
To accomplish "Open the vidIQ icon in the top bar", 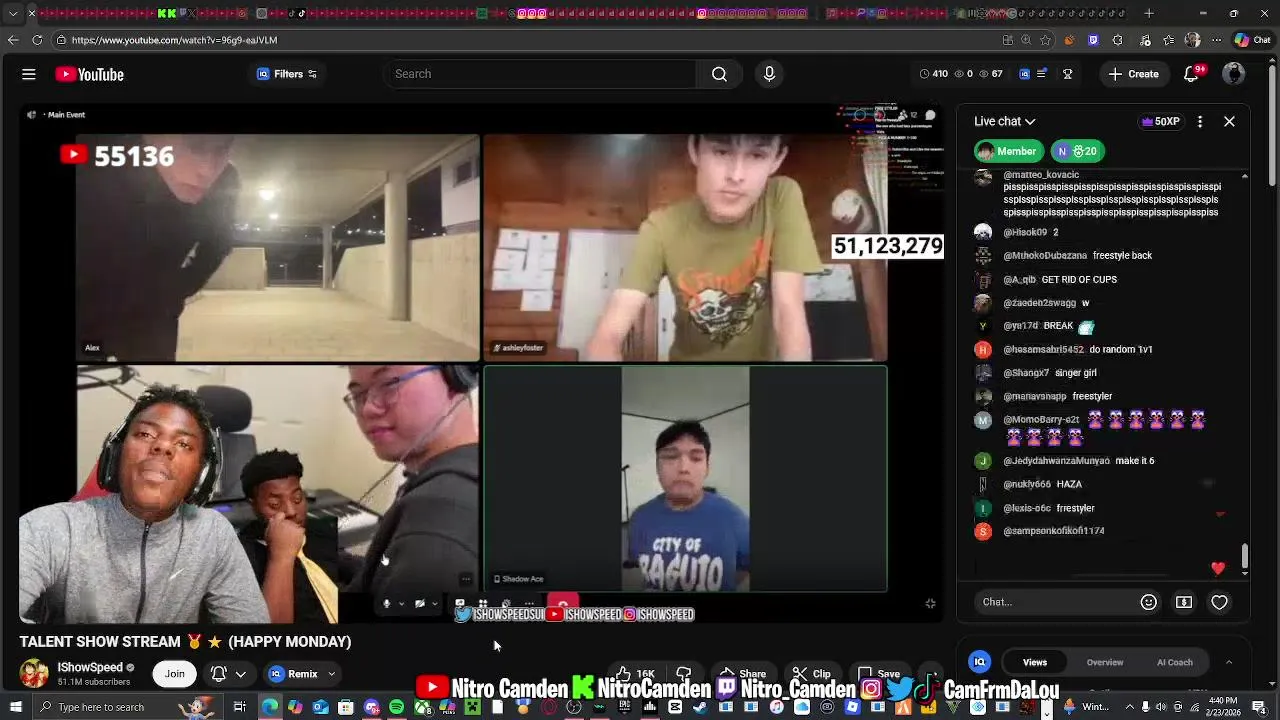I will [1024, 74].
